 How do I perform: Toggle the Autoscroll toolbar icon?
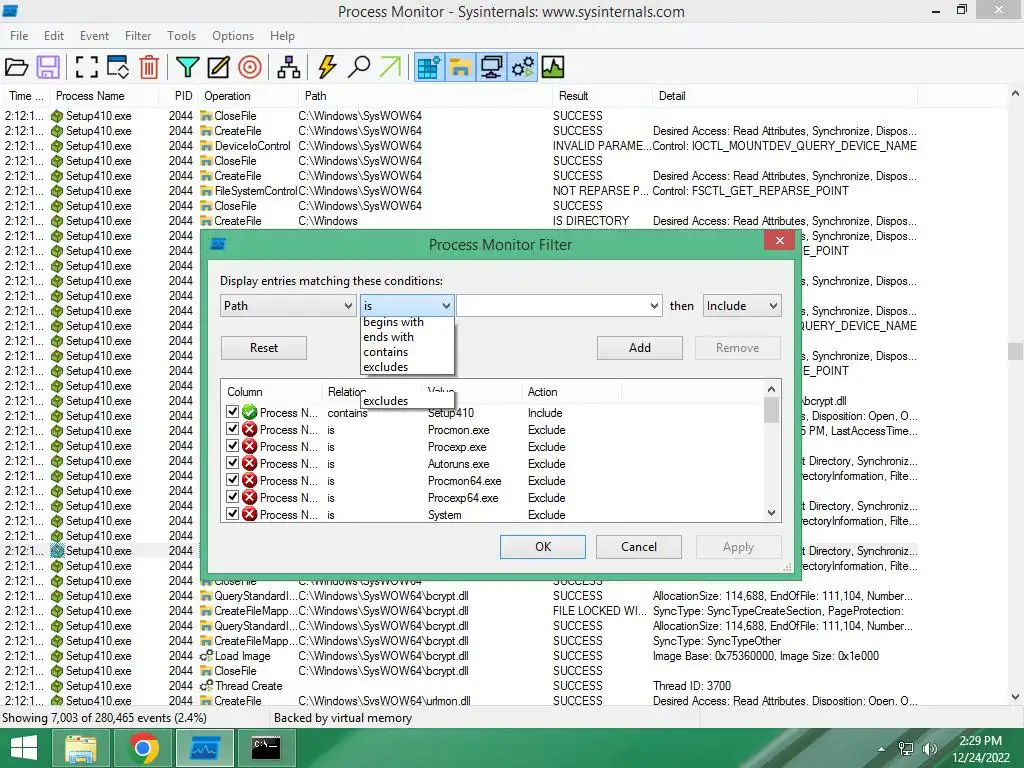pos(118,67)
